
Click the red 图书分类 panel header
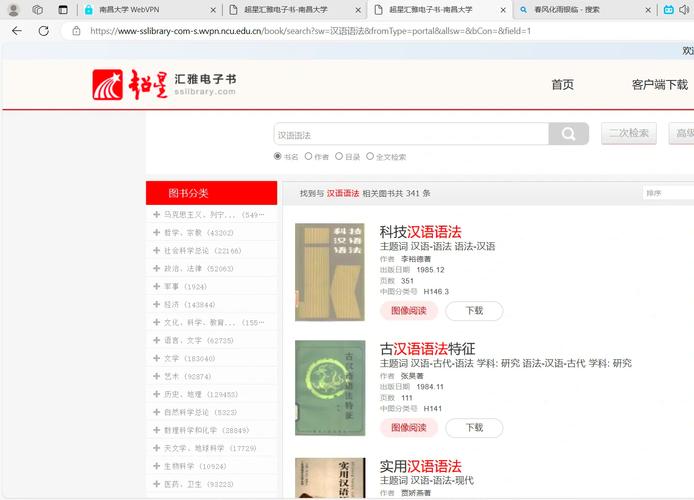tap(212, 193)
